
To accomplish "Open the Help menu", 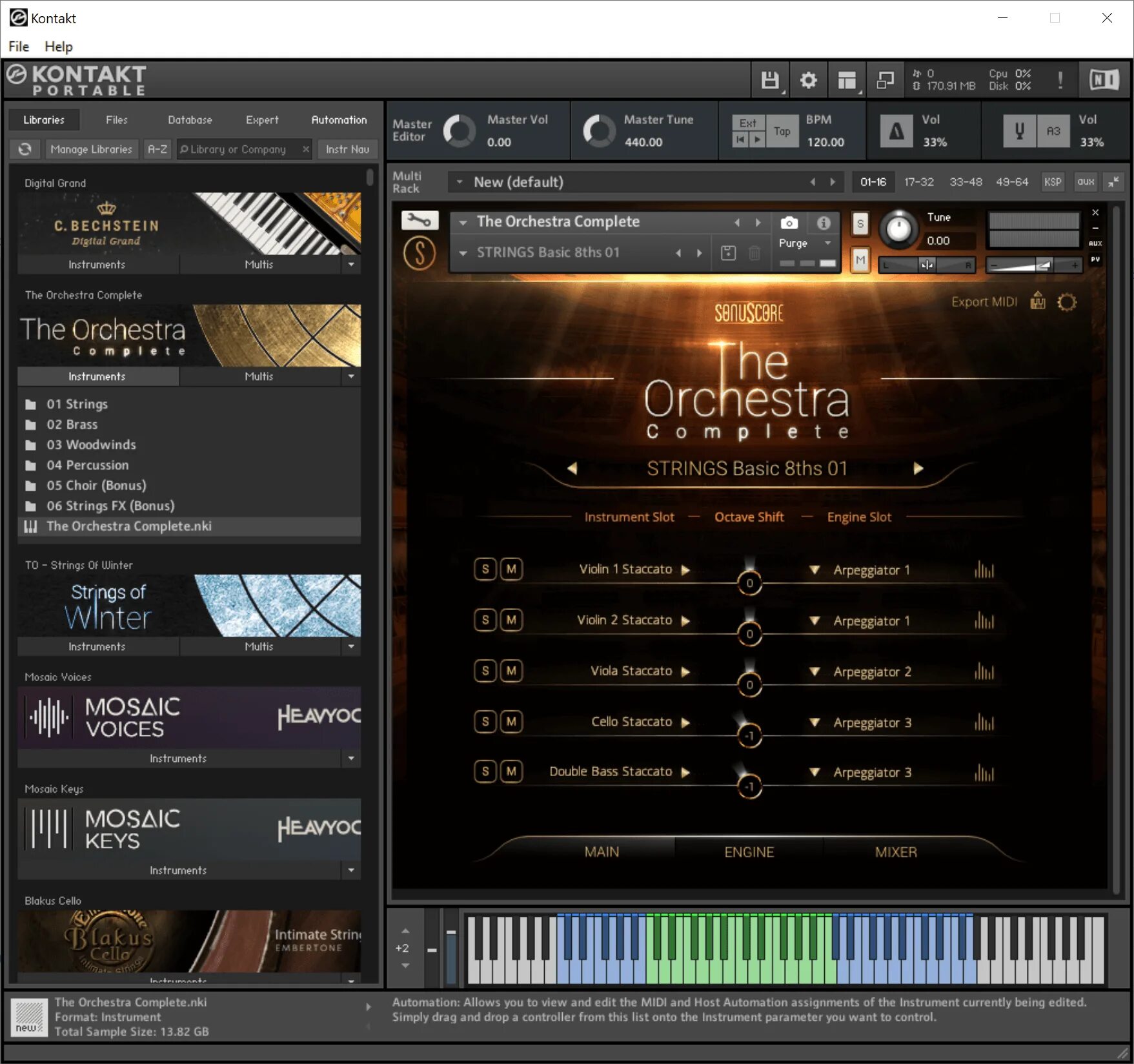I will point(59,46).
